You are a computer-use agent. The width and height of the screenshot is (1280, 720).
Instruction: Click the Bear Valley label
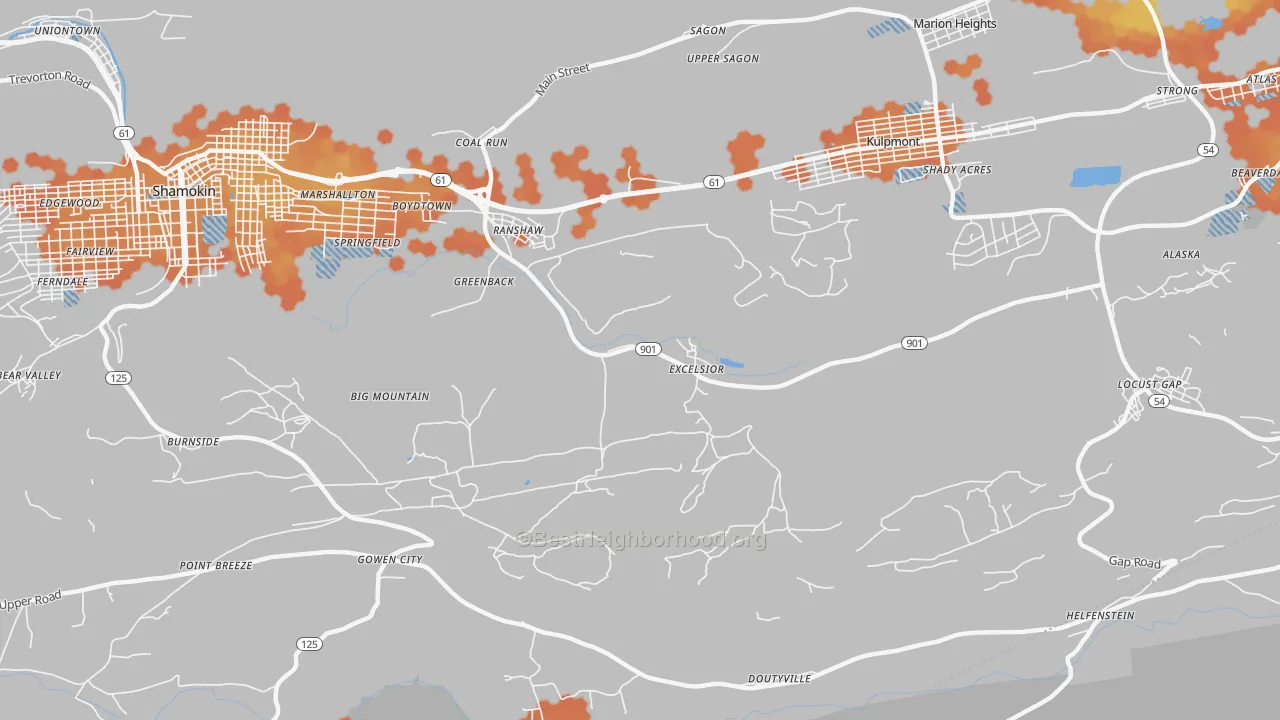coord(30,376)
